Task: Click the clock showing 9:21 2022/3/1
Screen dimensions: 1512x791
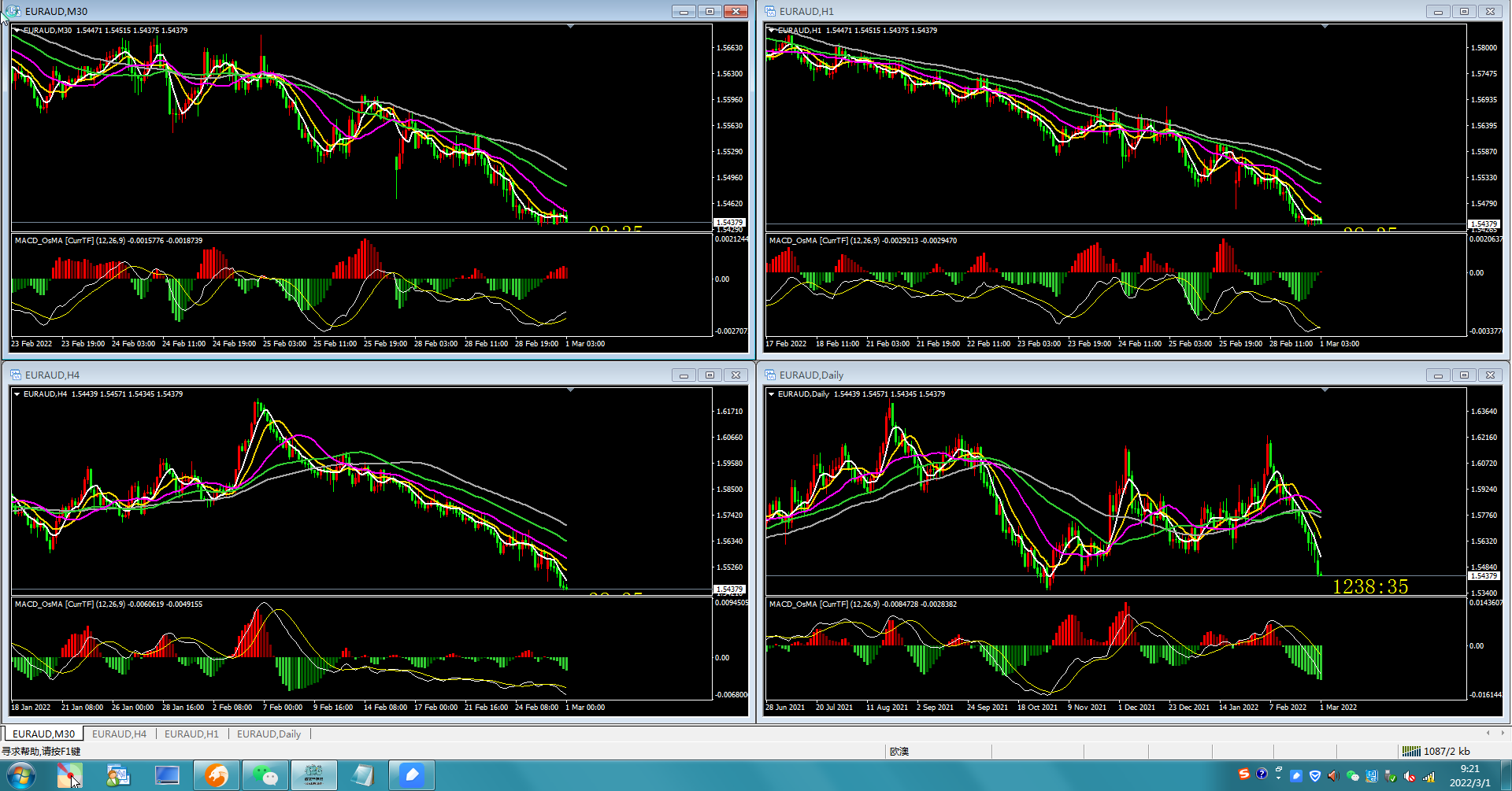Action: [1469, 776]
